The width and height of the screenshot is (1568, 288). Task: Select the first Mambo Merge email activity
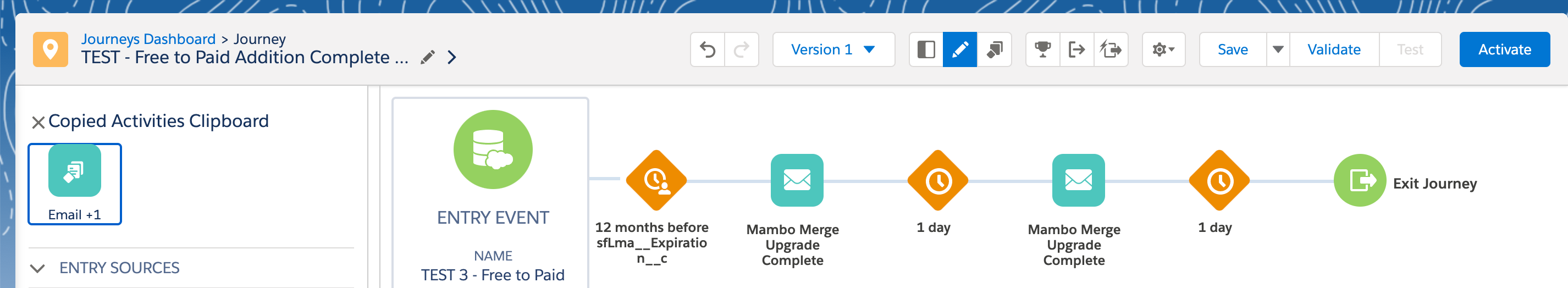click(797, 180)
